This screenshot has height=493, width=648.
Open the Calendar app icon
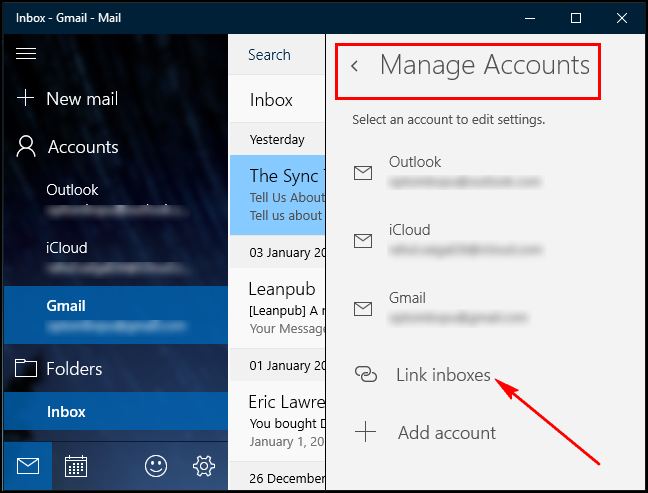[76, 466]
